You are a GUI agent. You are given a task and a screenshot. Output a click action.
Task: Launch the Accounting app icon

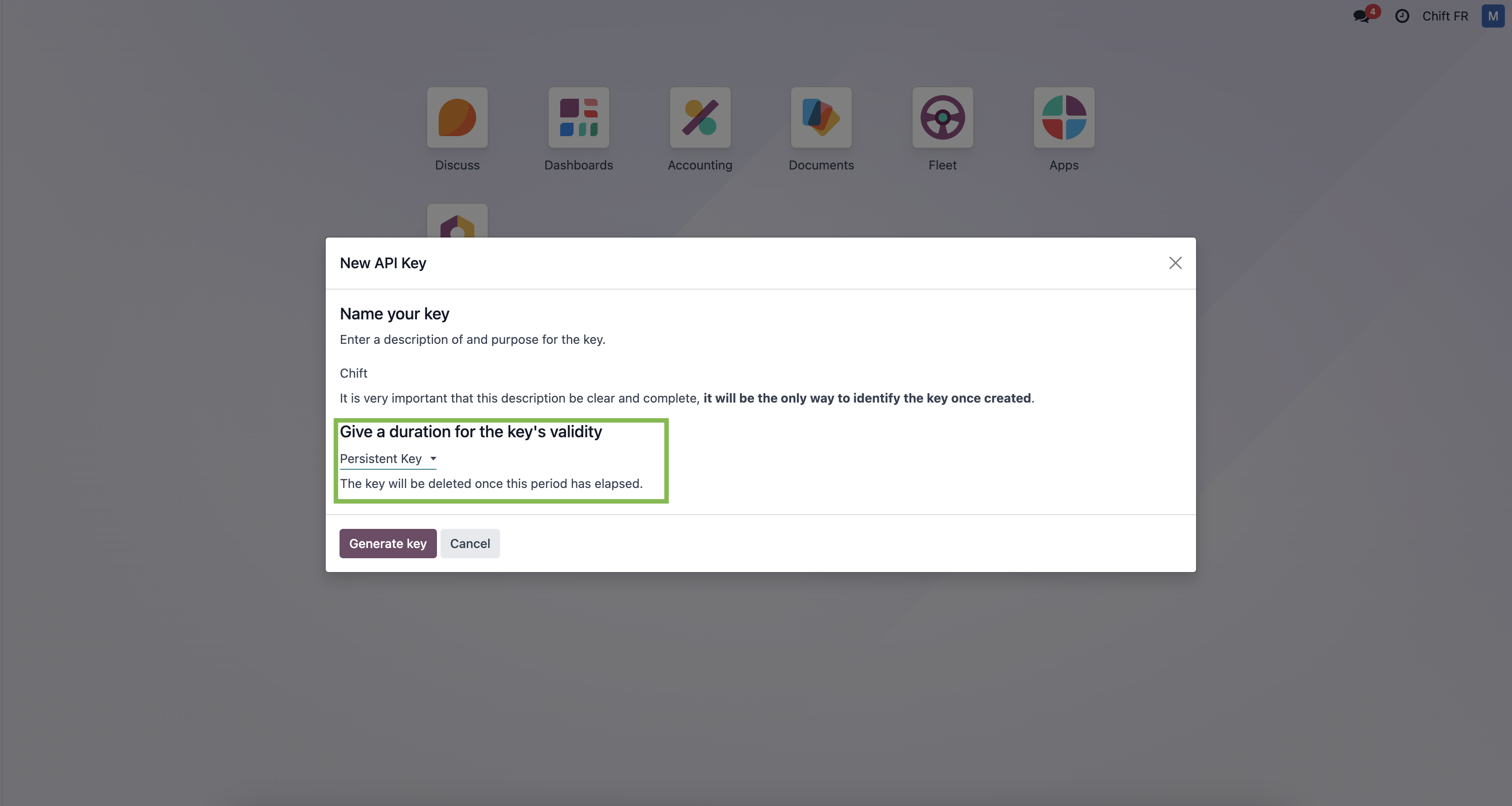click(699, 117)
